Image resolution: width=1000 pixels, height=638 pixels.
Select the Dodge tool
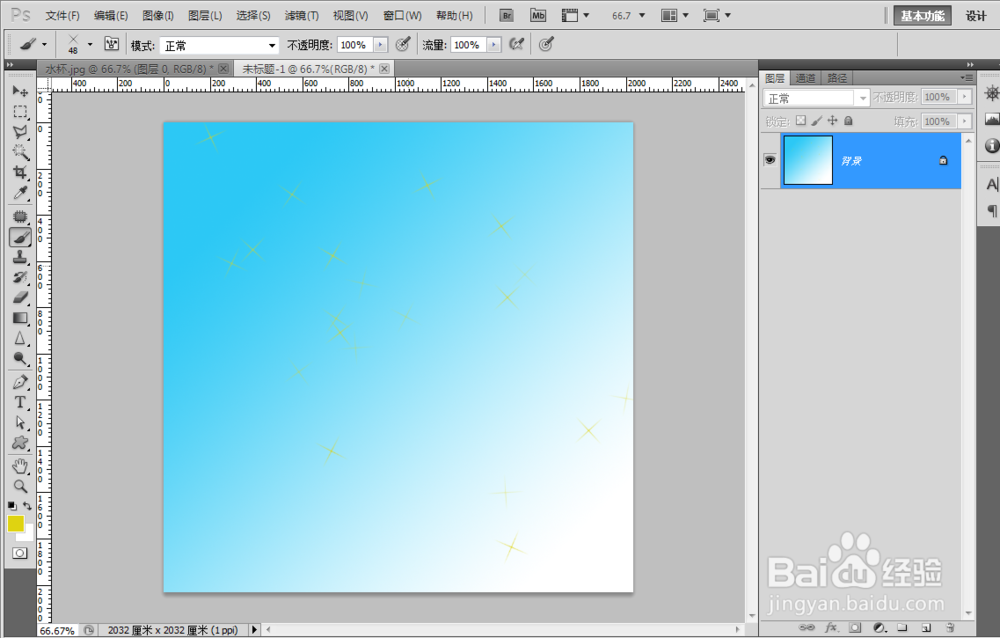(x=20, y=359)
